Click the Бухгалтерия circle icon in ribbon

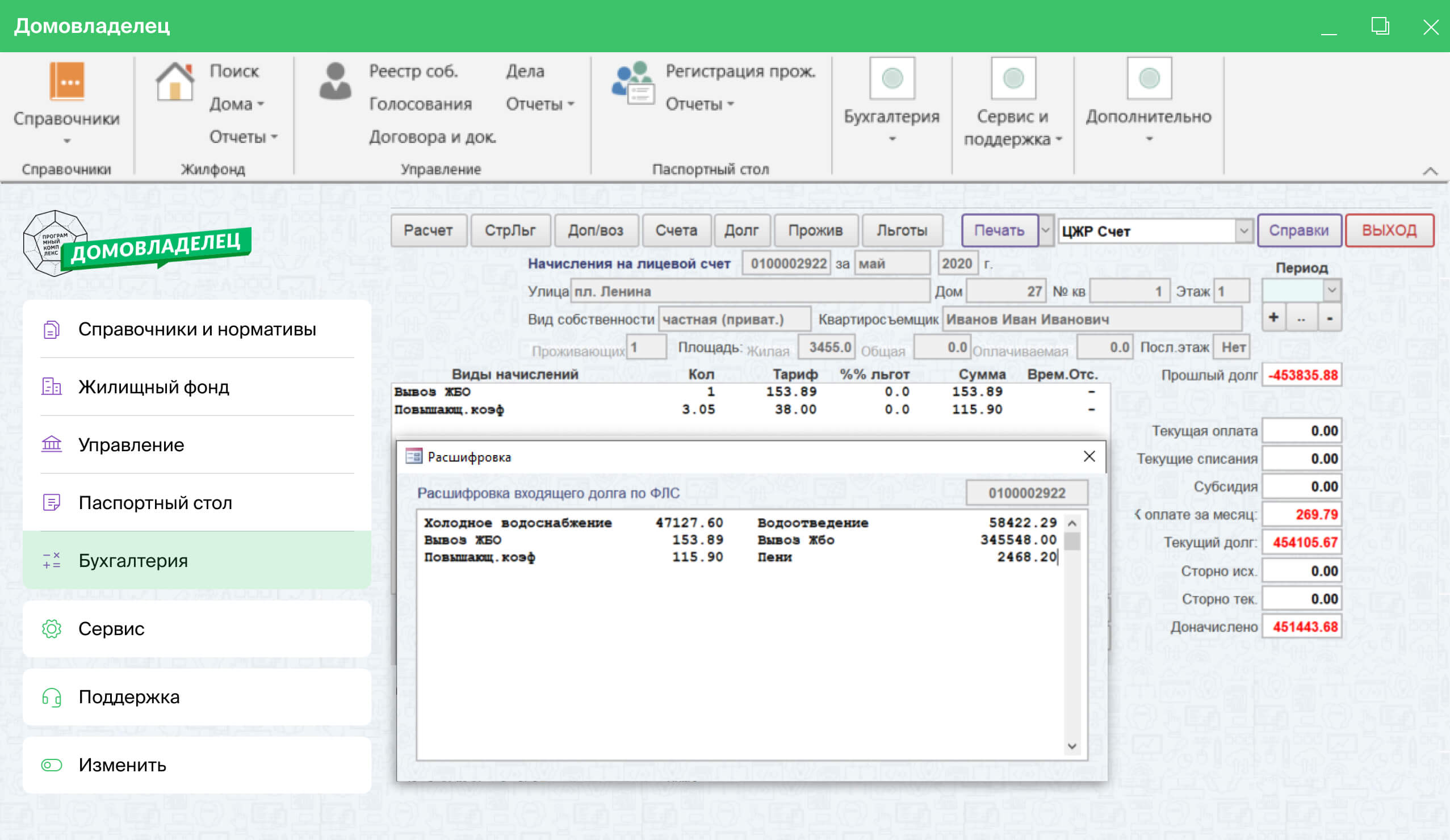pos(891,78)
